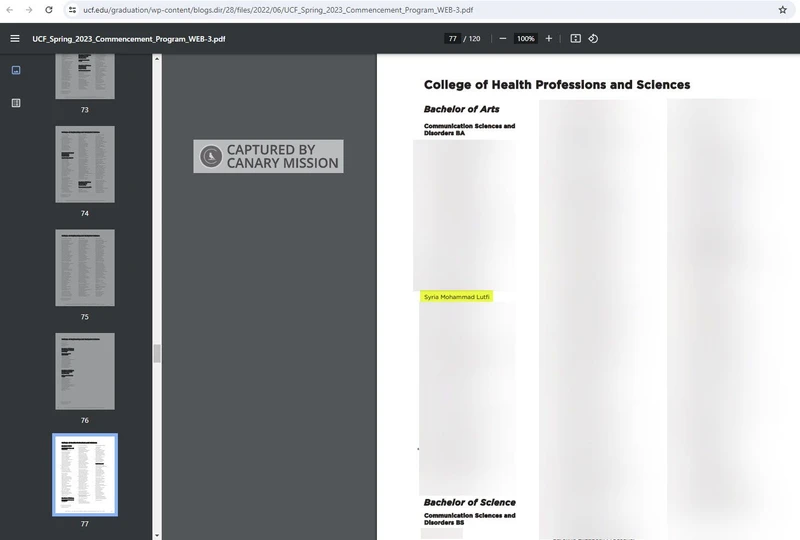800x540 pixels.
Task: Click the browser forward arrow
Action: click(x=29, y=10)
